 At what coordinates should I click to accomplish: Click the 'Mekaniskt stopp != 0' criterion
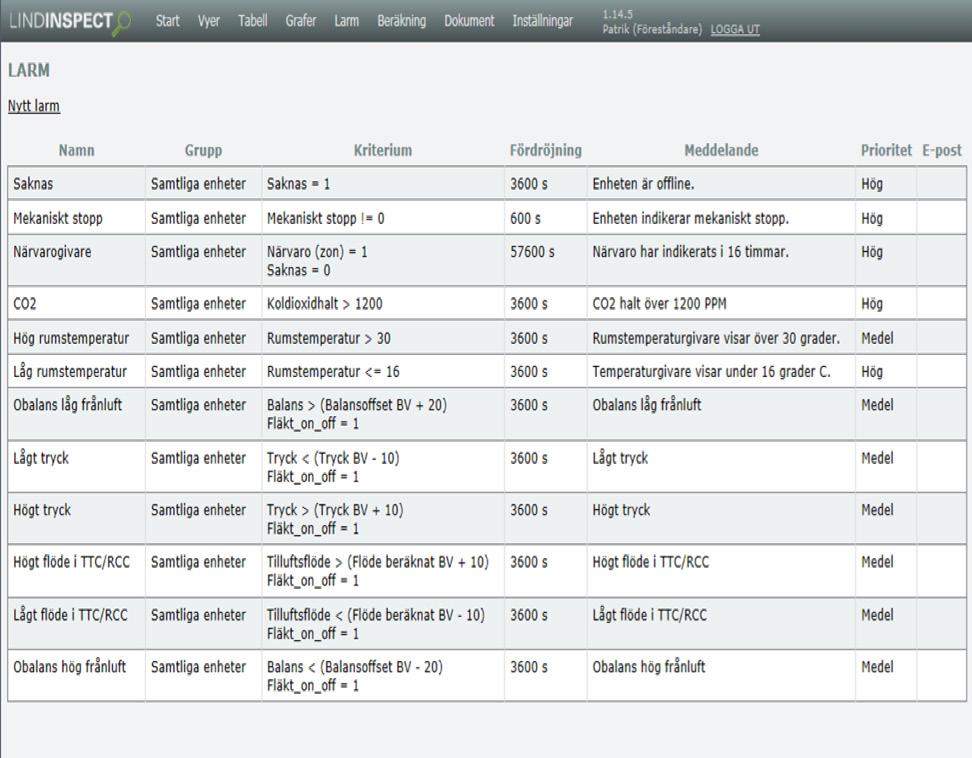(325, 218)
